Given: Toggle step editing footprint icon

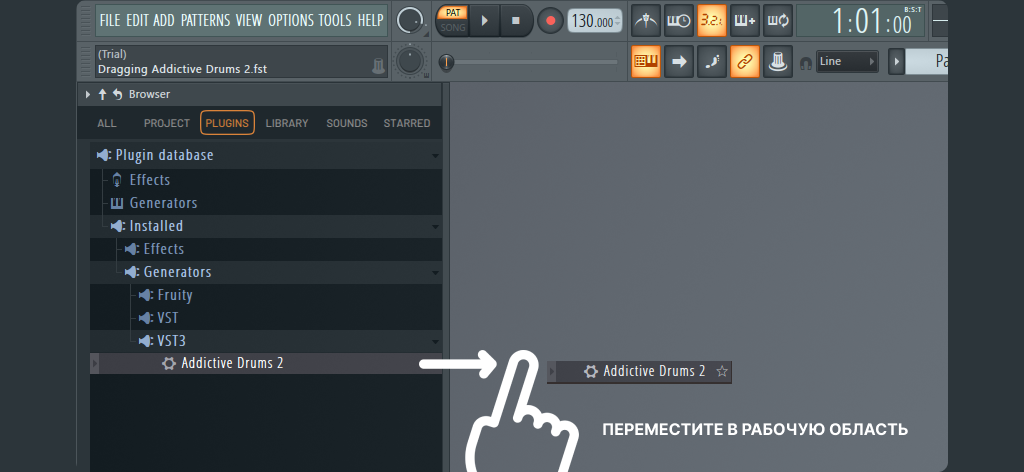Looking at the screenshot, I should click(712, 61).
